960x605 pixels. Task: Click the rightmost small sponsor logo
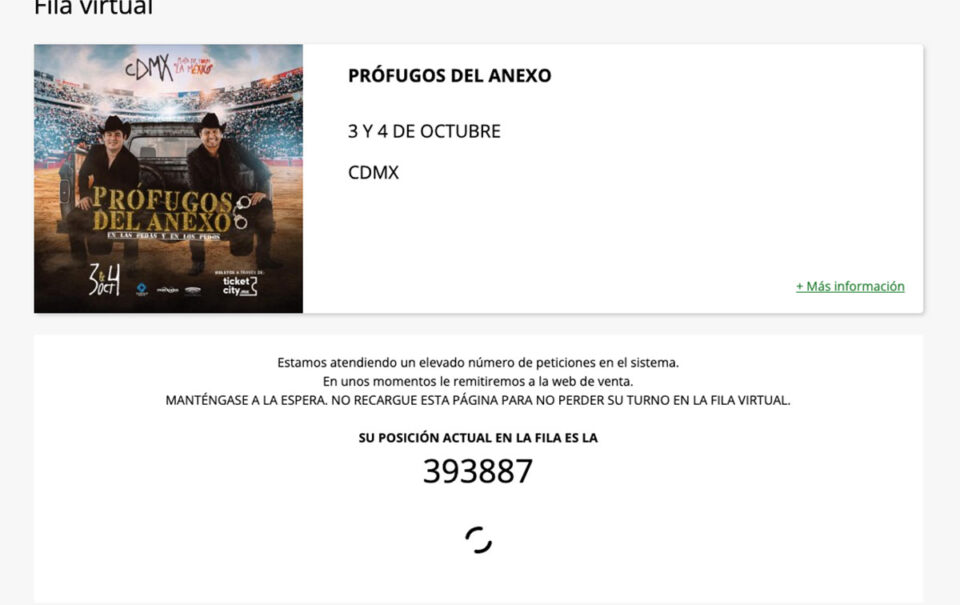tap(193, 290)
